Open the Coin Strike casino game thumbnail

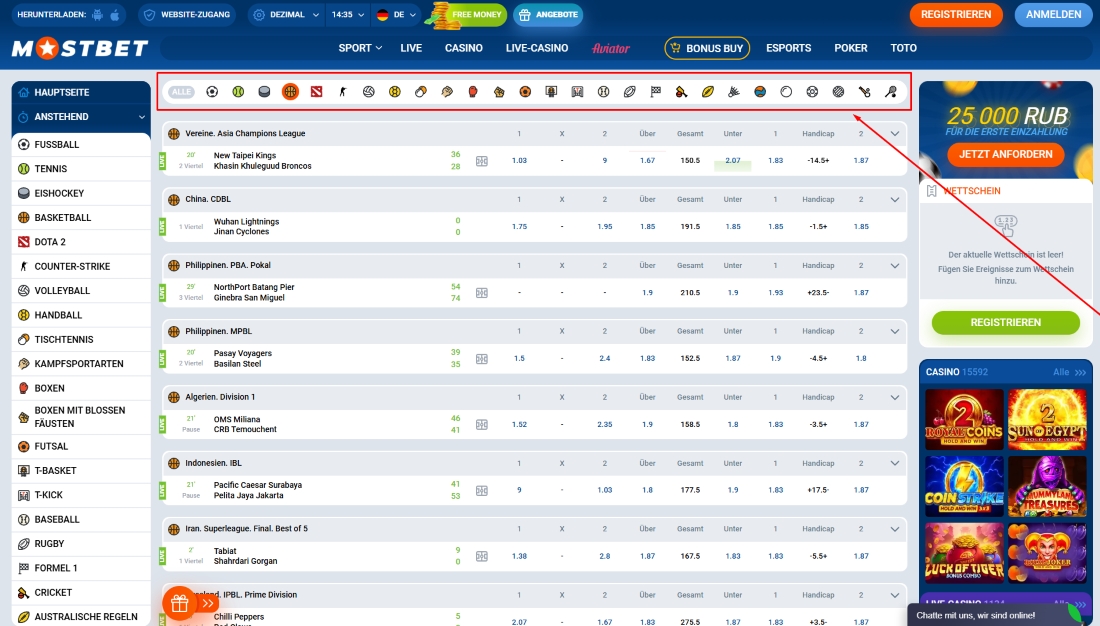click(x=964, y=486)
